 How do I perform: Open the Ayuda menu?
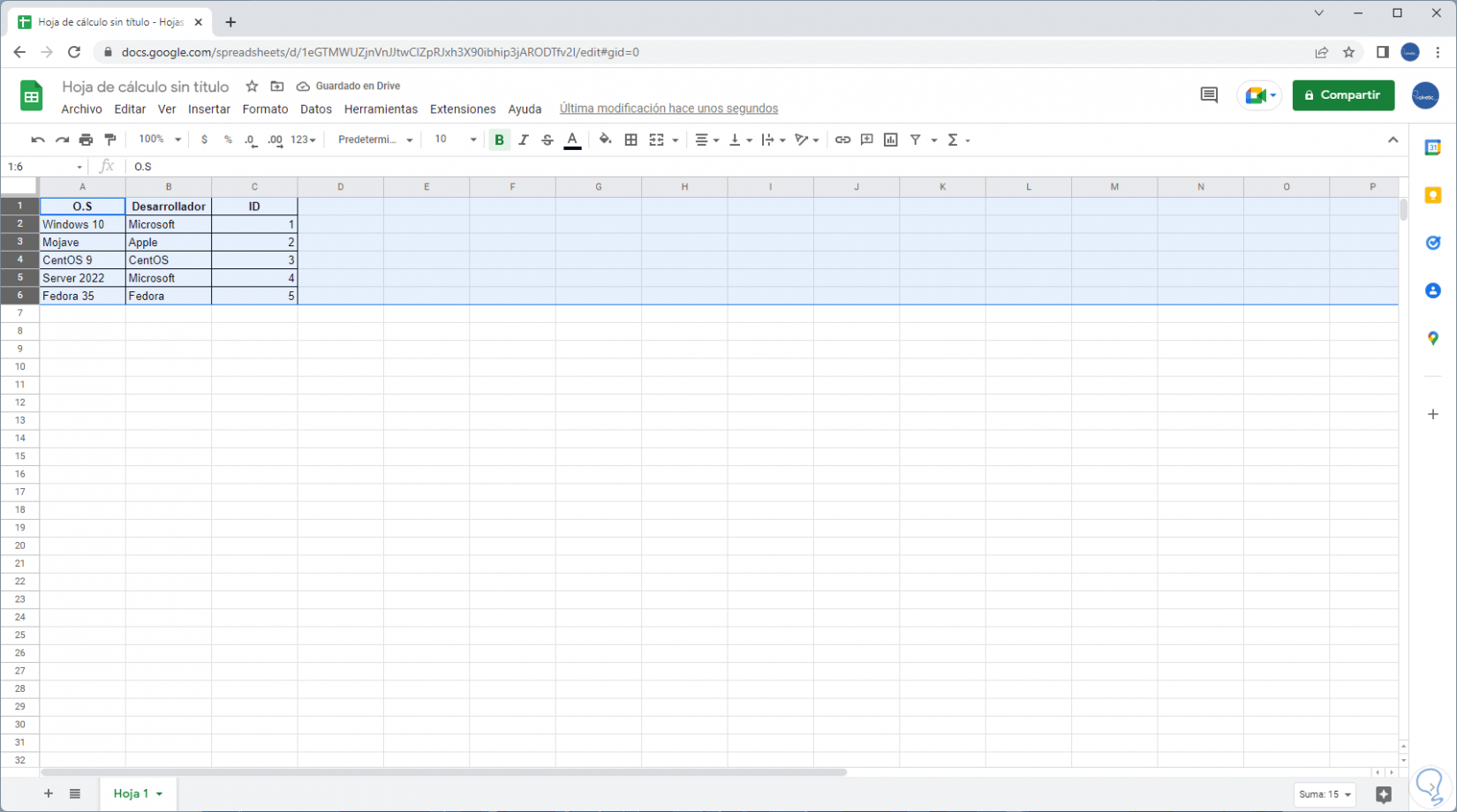(525, 109)
